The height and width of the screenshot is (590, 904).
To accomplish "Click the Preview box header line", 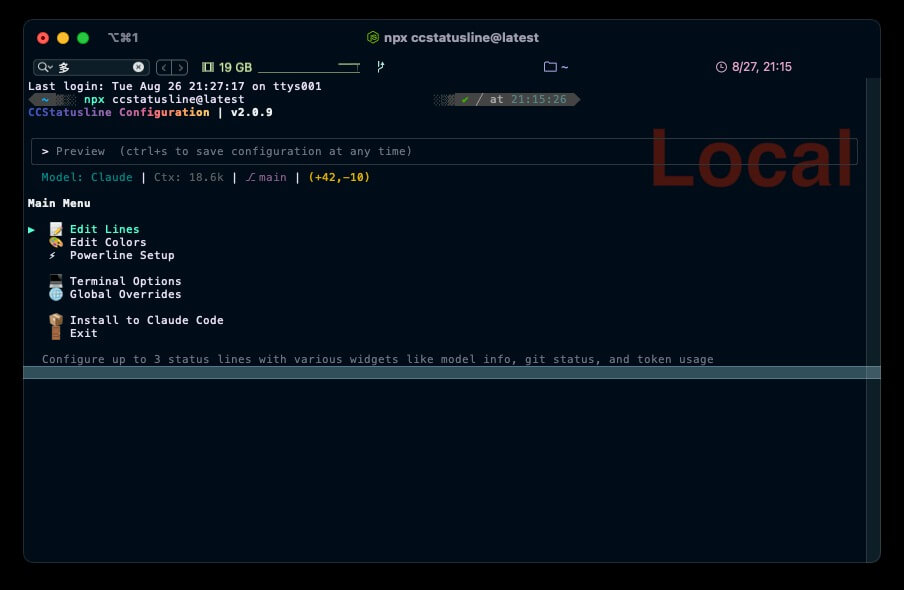I will 444,151.
